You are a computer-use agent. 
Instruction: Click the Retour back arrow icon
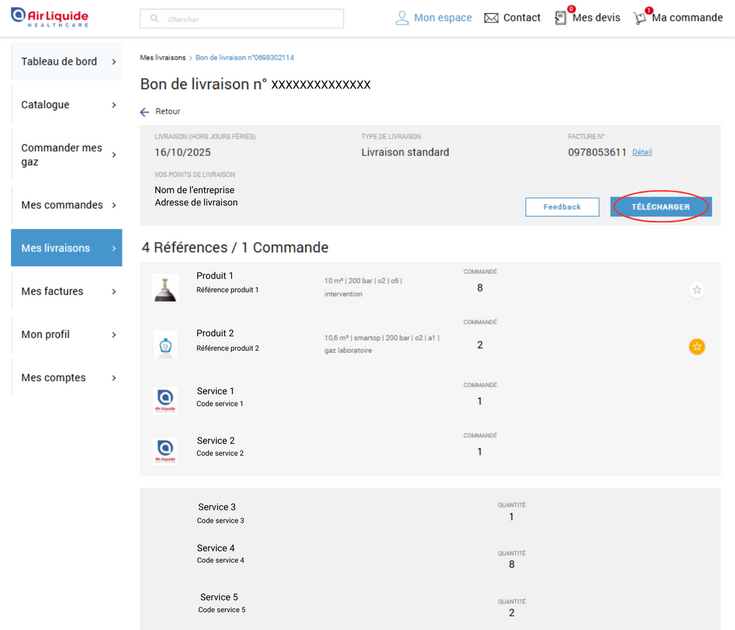[x=144, y=112]
